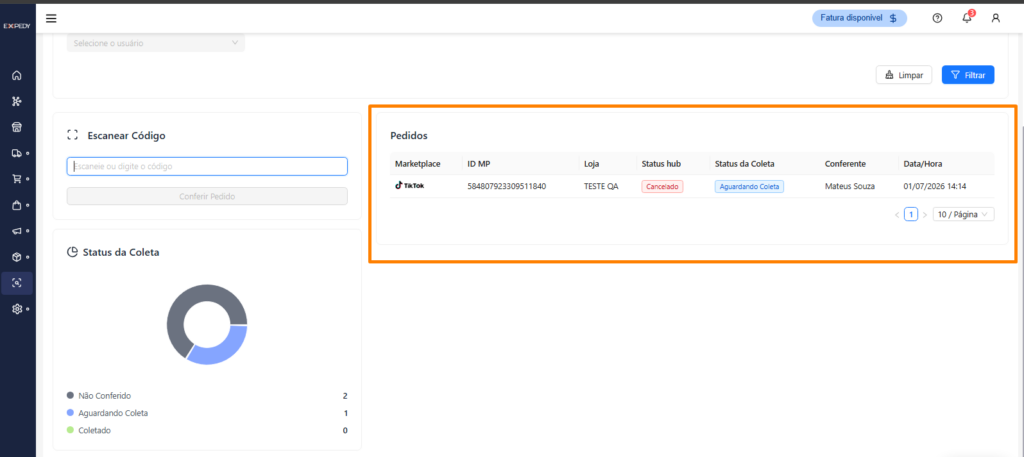Open the hamburger menu toggle
The height and width of the screenshot is (457, 1024).
[x=51, y=18]
